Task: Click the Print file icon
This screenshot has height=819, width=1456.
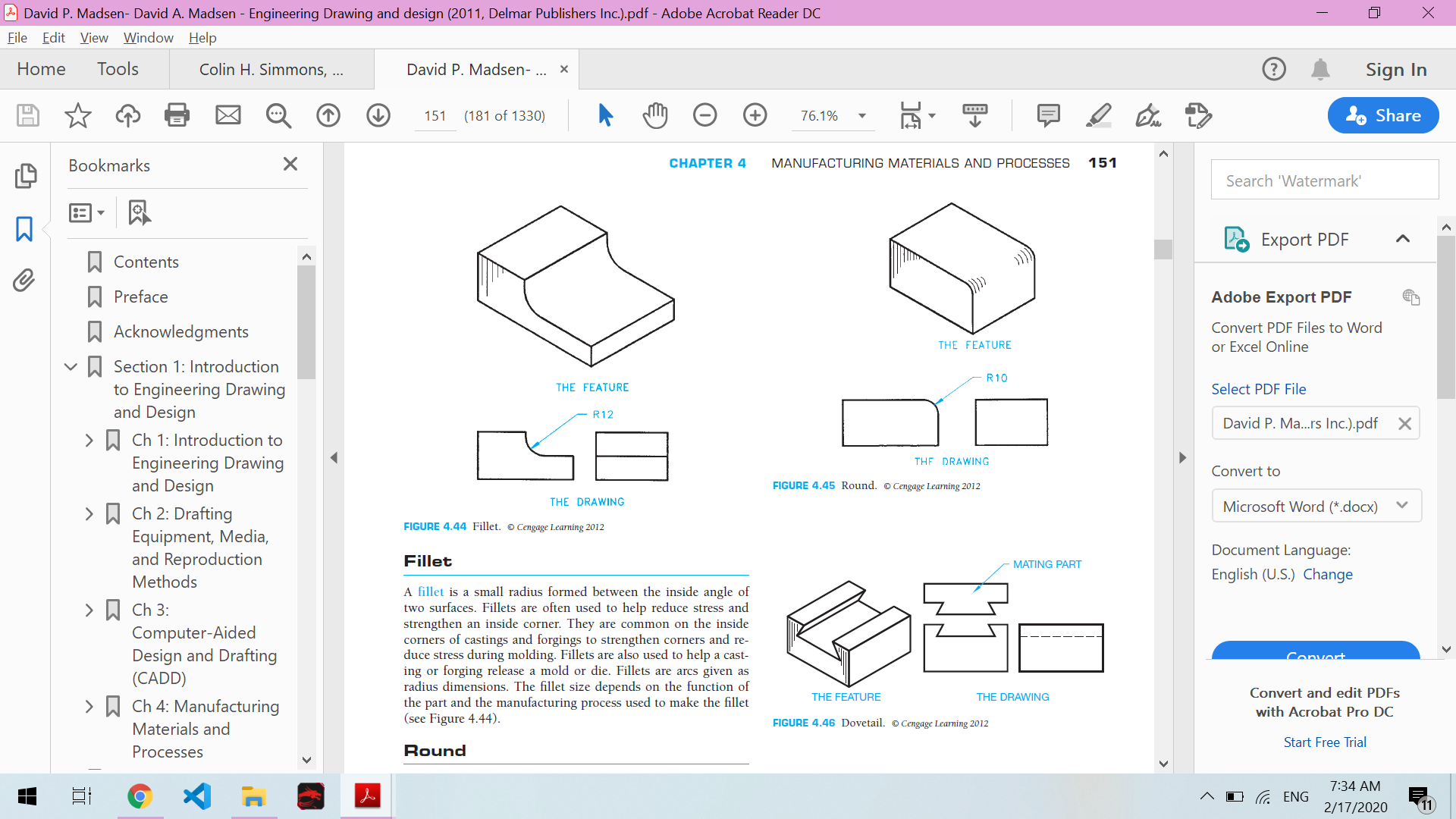Action: pyautogui.click(x=177, y=115)
